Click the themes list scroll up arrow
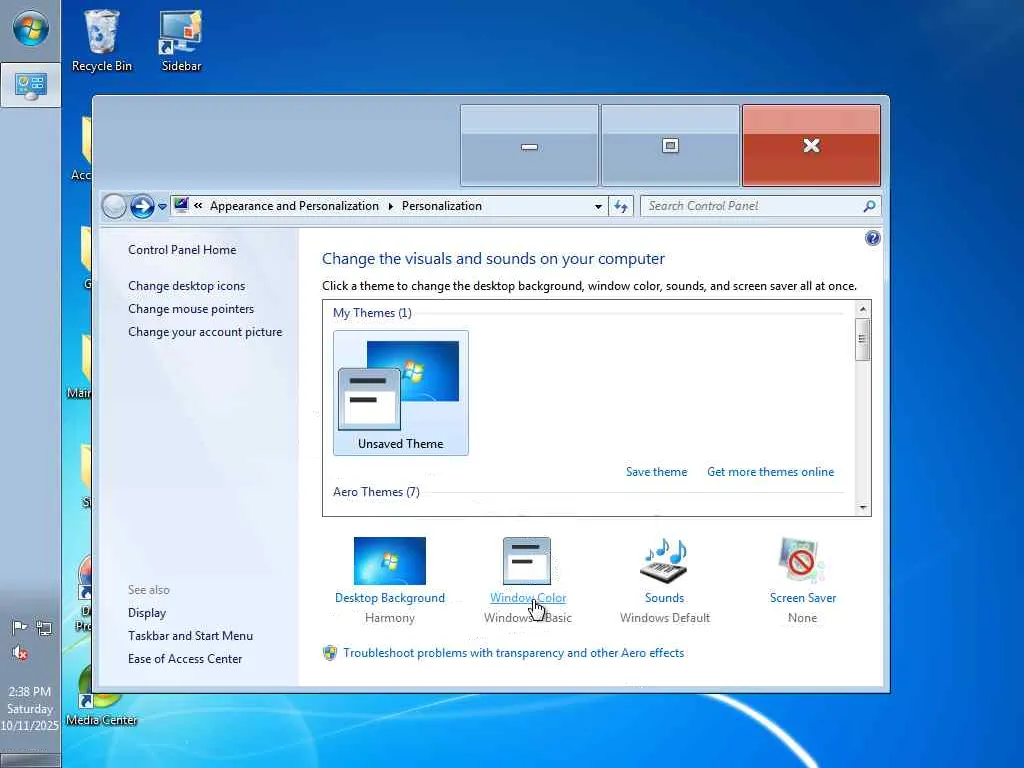The width and height of the screenshot is (1024, 768). tap(863, 309)
